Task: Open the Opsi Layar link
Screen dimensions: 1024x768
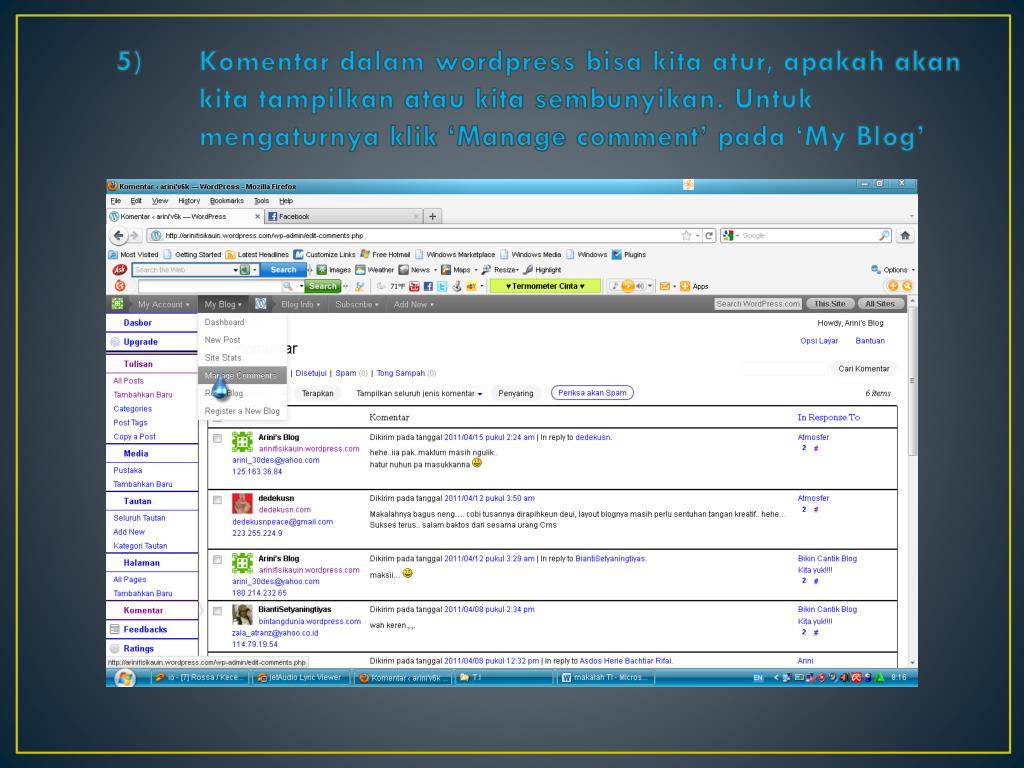Action: point(819,341)
